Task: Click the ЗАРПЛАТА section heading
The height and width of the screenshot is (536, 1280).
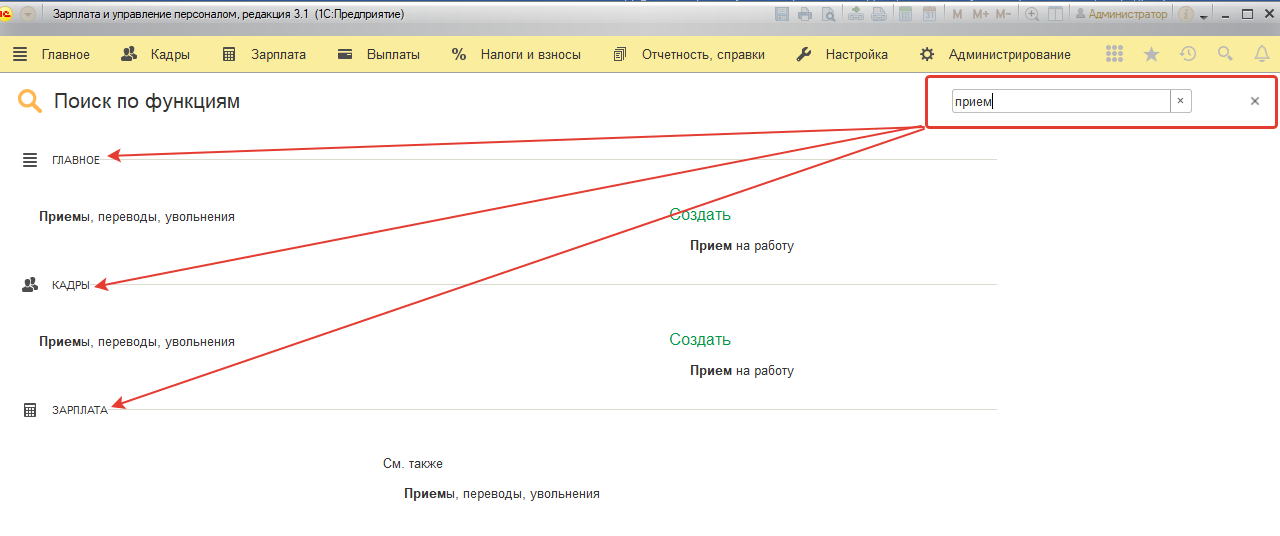Action: (80, 410)
